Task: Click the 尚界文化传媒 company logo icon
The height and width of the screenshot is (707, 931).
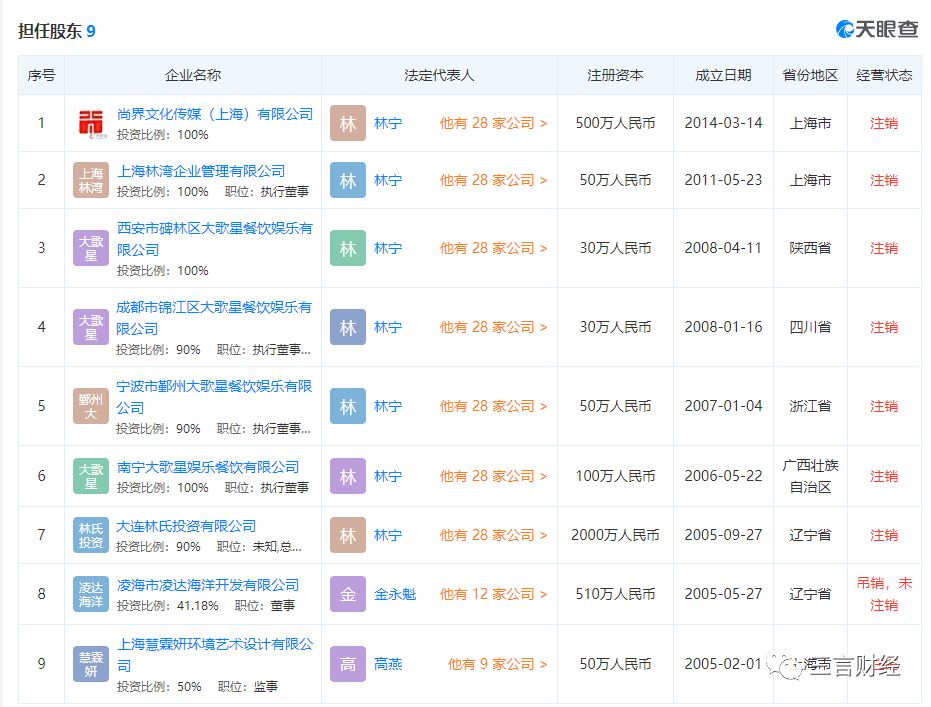Action: 91,123
